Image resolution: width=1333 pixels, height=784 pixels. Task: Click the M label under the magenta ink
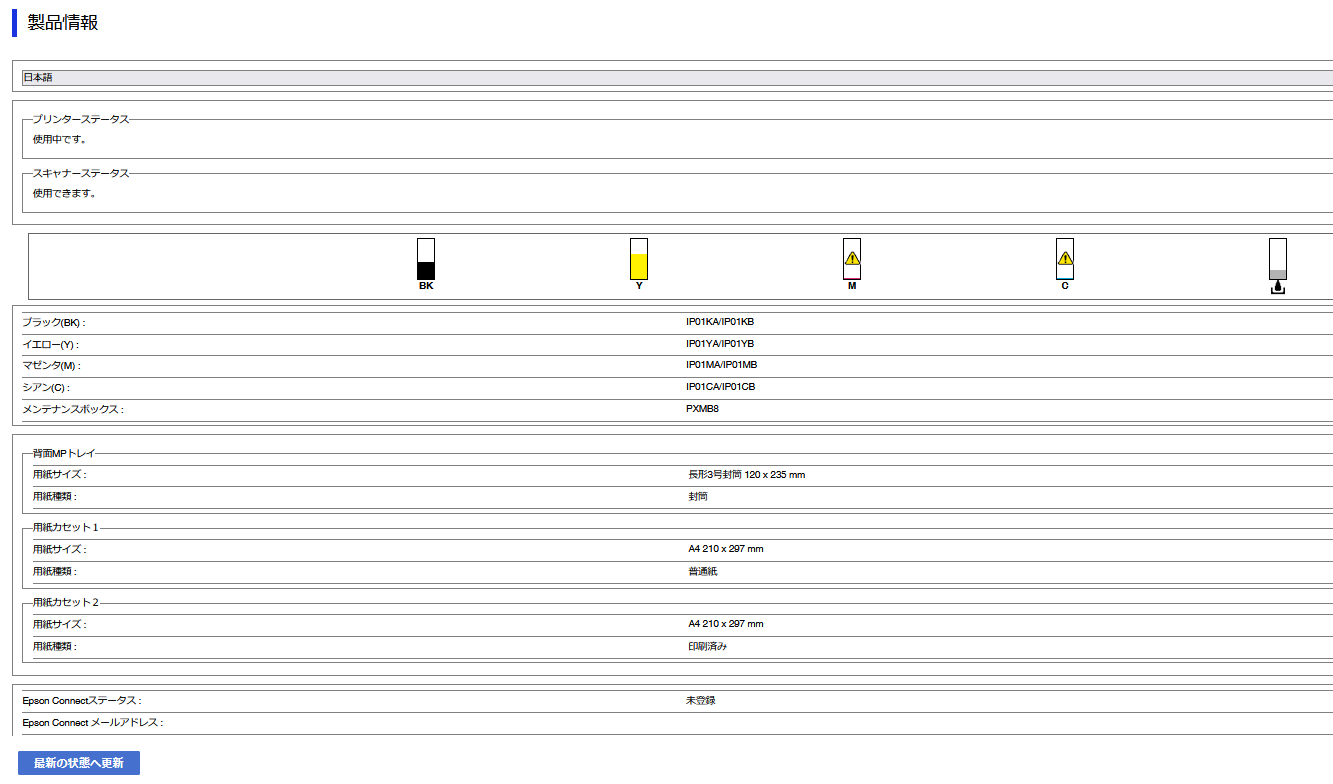pyautogui.click(x=852, y=286)
